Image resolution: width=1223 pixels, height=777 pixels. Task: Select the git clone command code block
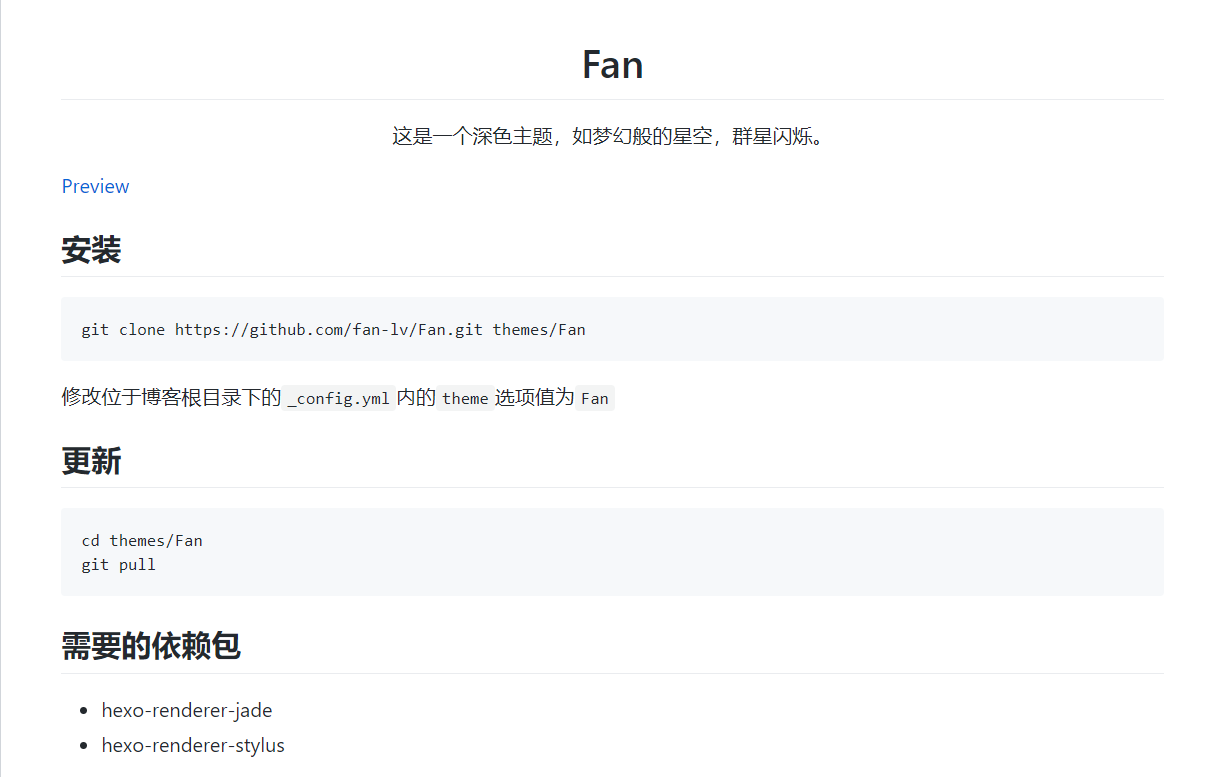(x=334, y=329)
